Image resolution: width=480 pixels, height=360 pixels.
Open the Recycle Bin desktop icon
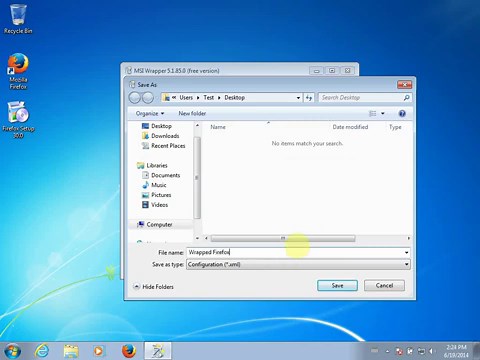[x=18, y=19]
